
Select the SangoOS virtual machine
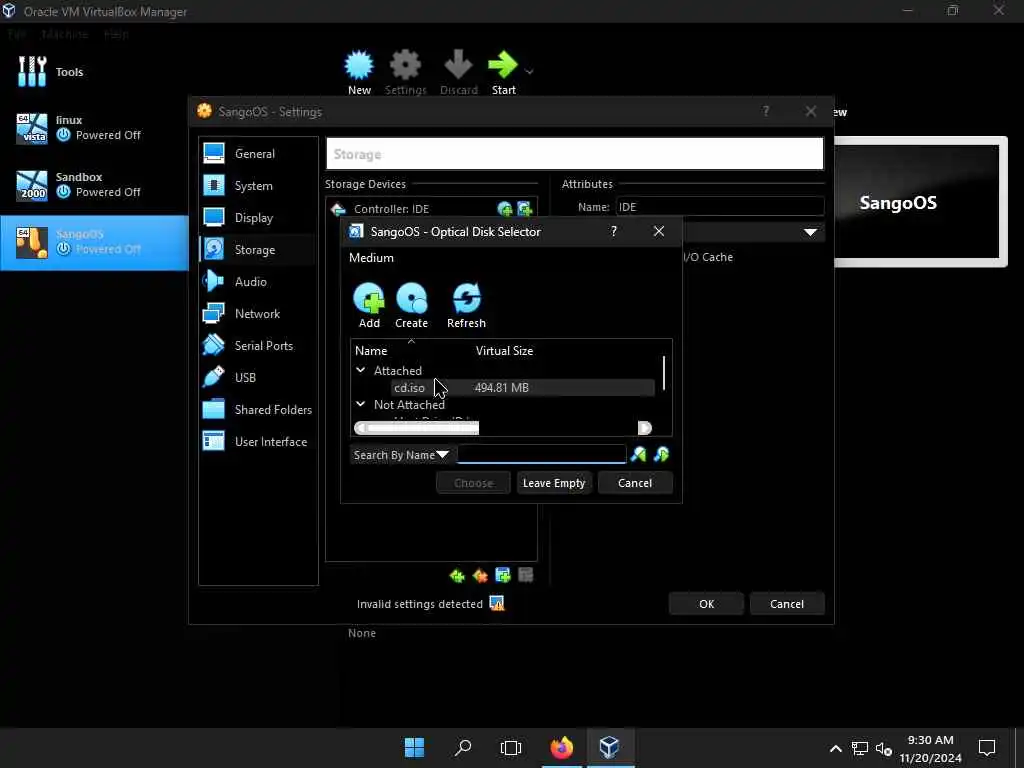click(x=94, y=242)
